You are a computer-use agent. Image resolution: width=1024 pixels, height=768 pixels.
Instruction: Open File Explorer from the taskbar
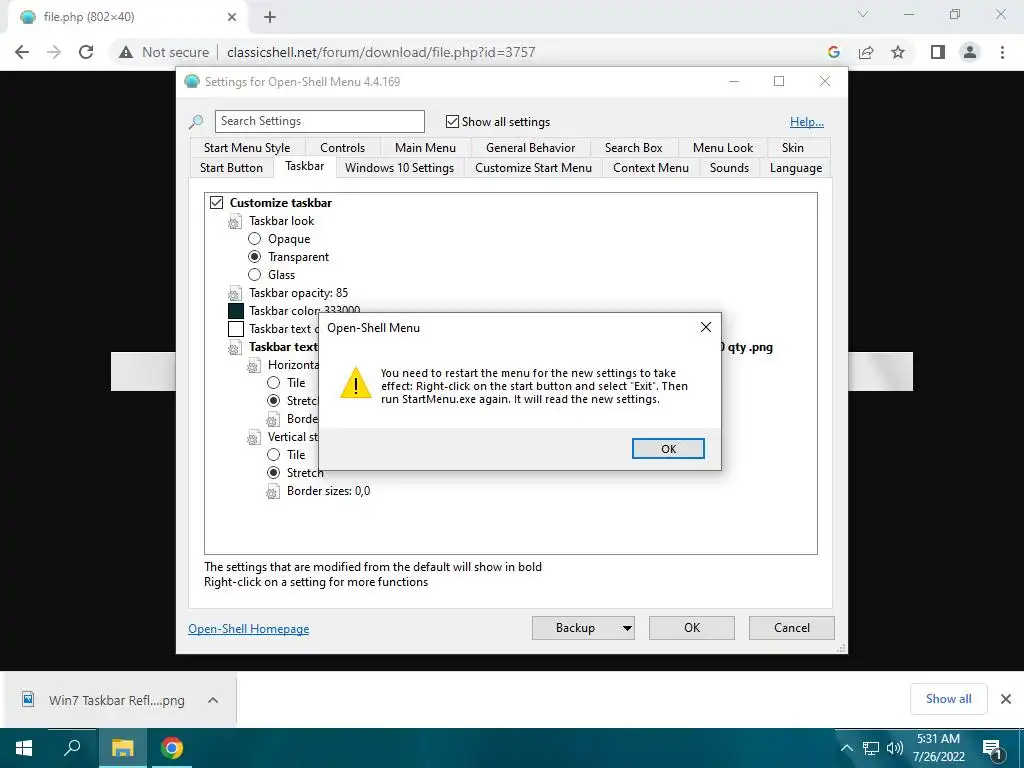[122, 748]
